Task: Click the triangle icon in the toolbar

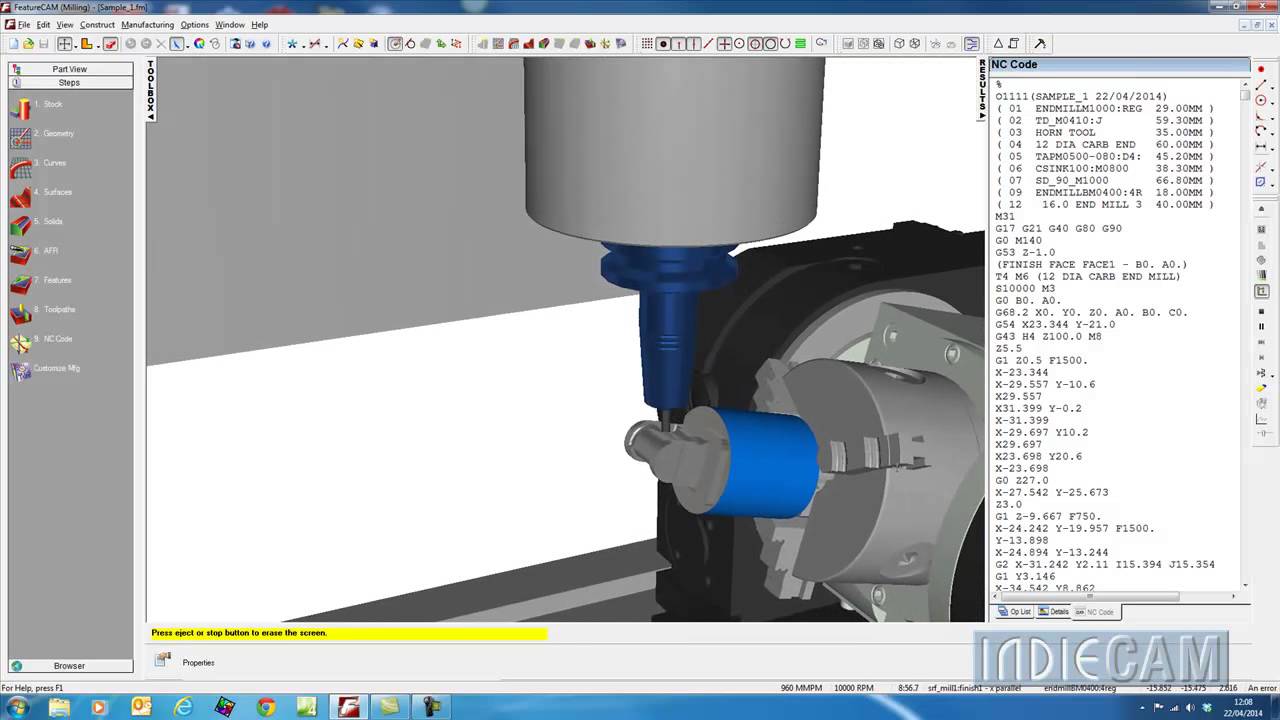Action: point(998,44)
